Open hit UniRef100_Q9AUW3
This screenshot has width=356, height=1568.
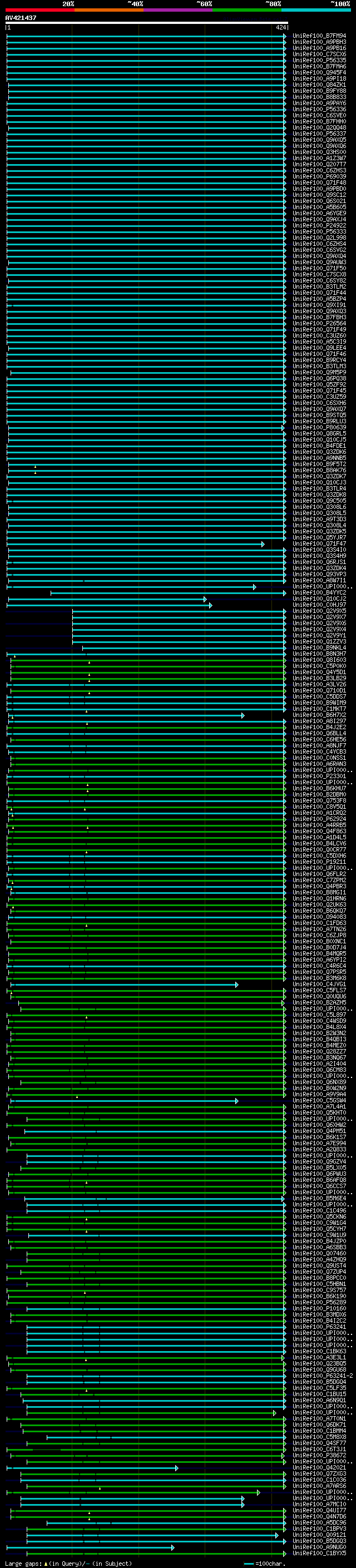coord(319,263)
